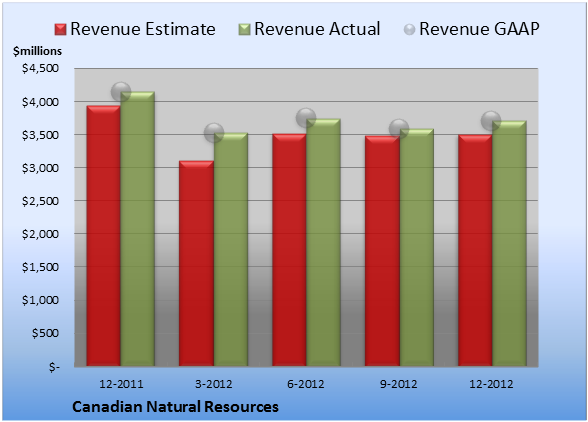Click the '9-2012' x-axis label
The height and width of the screenshot is (422, 588).
click(x=399, y=384)
